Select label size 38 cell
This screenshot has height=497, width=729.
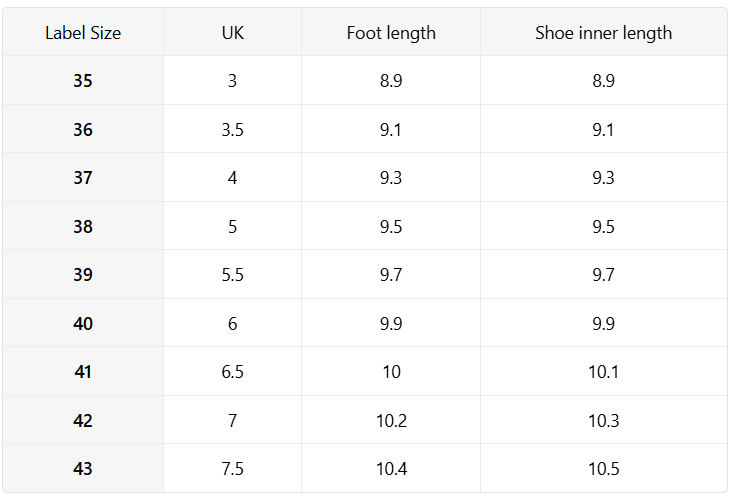83,226
